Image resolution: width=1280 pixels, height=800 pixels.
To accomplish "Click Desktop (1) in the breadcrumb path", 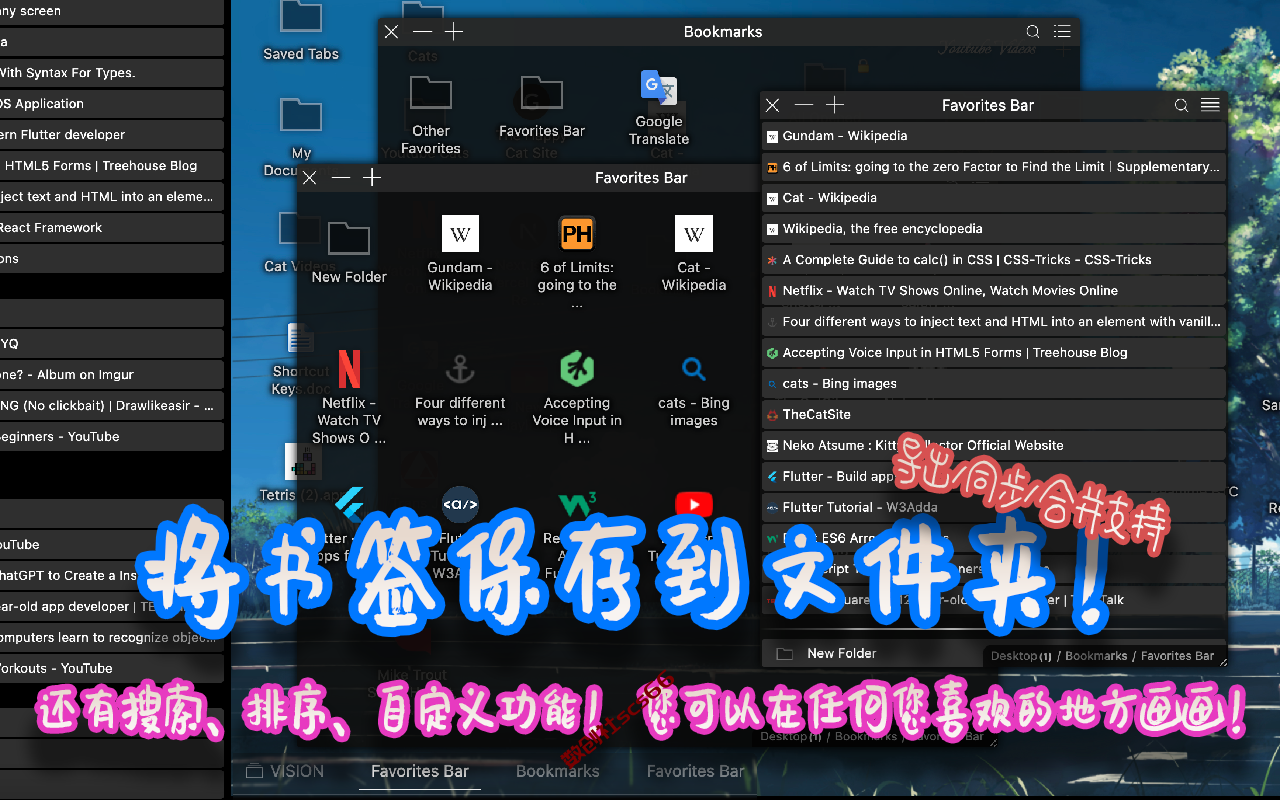I will coord(1022,656).
